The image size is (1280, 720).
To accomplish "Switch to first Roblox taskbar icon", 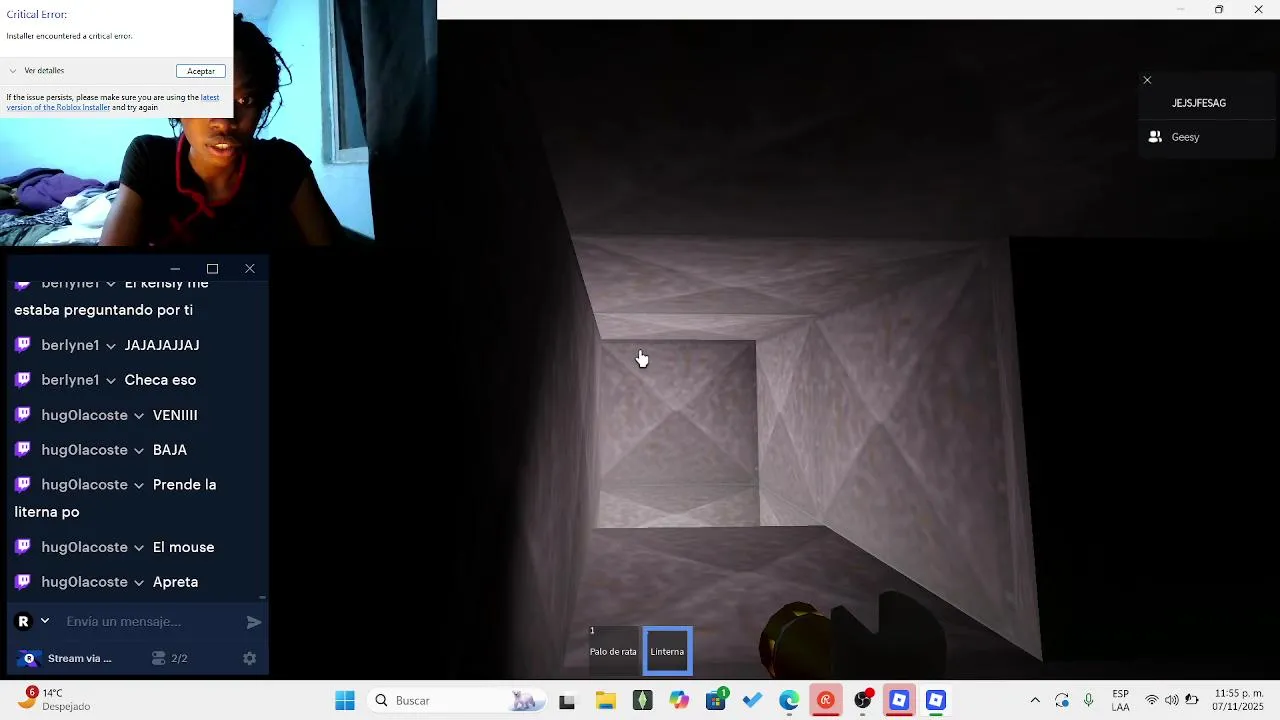I will tap(899, 701).
